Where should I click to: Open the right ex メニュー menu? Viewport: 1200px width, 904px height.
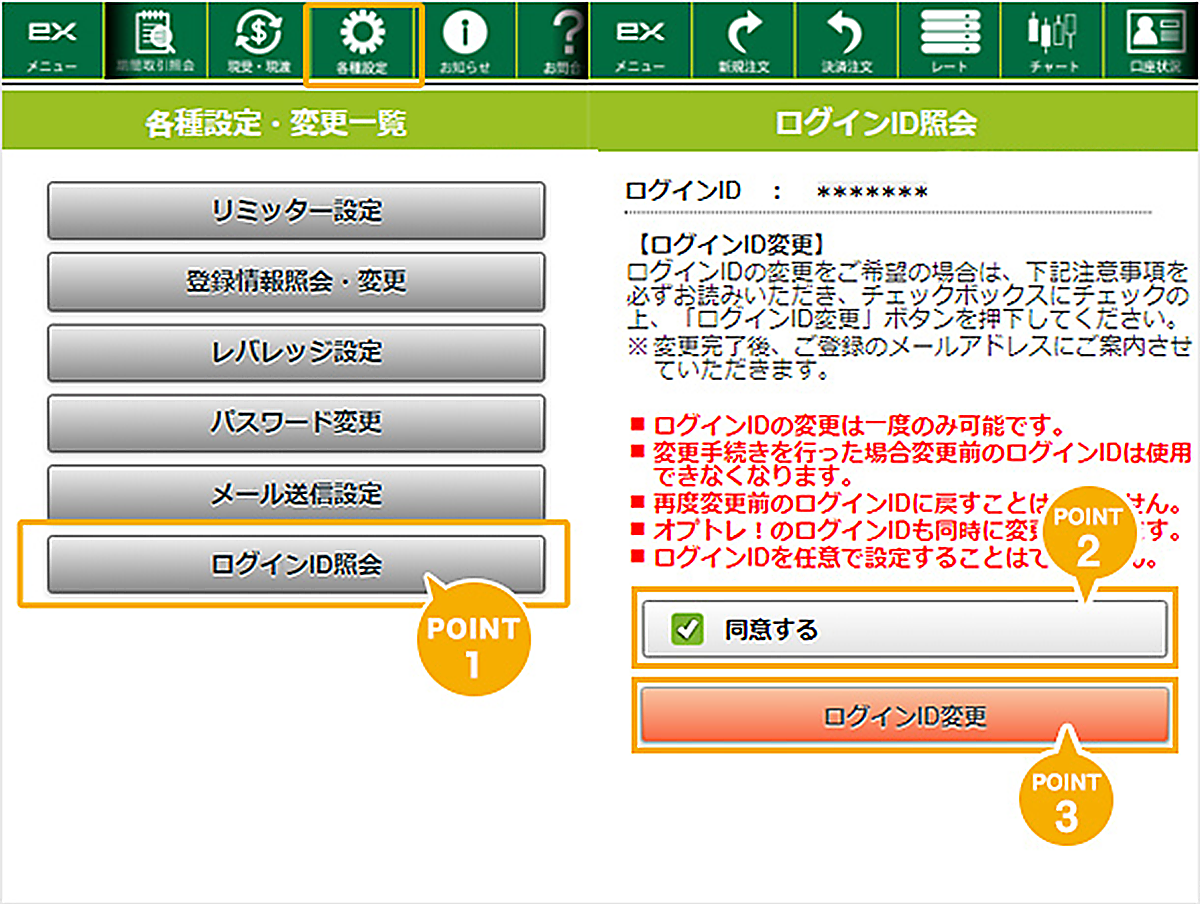click(640, 40)
